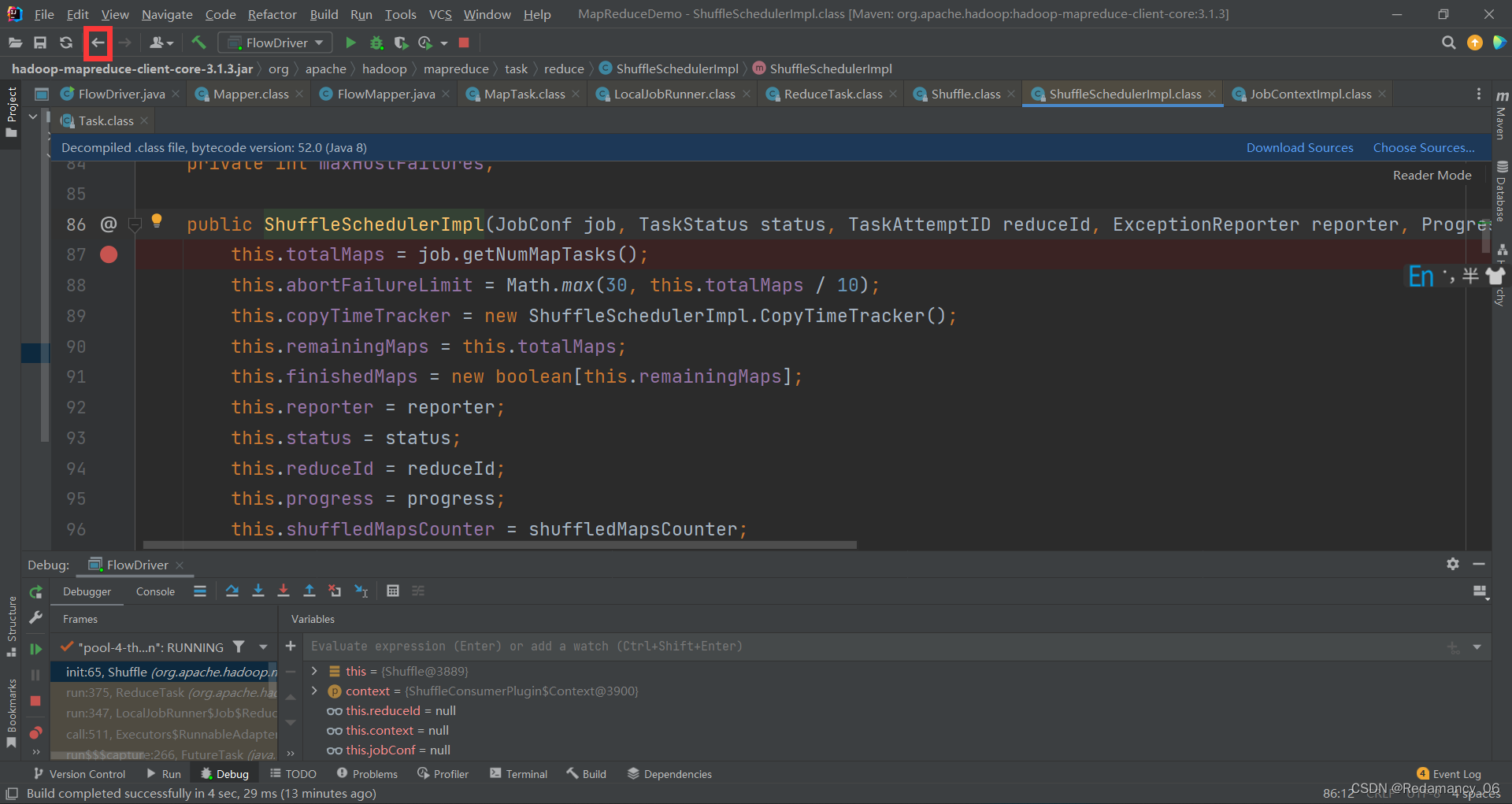Click the Download Sources link

click(x=1299, y=147)
